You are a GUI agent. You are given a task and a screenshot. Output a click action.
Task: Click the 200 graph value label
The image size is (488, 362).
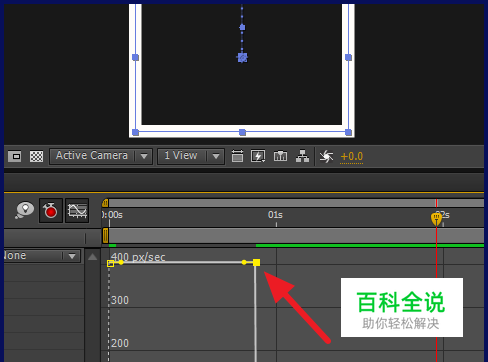120,343
